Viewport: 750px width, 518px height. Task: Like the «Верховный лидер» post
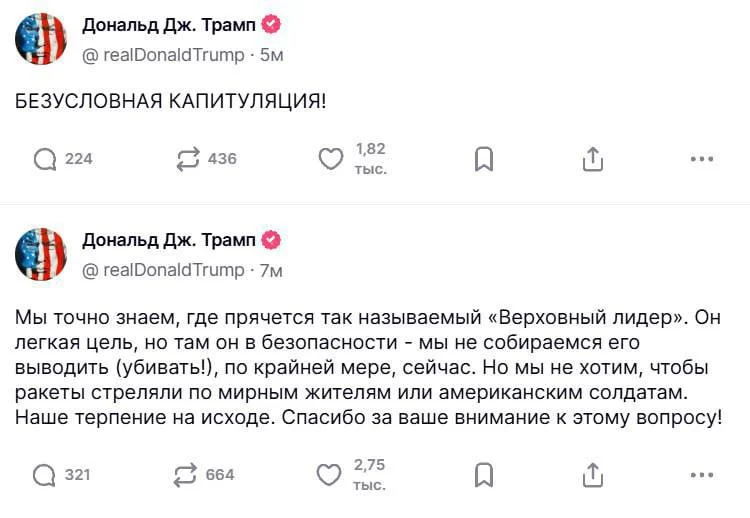click(x=330, y=474)
